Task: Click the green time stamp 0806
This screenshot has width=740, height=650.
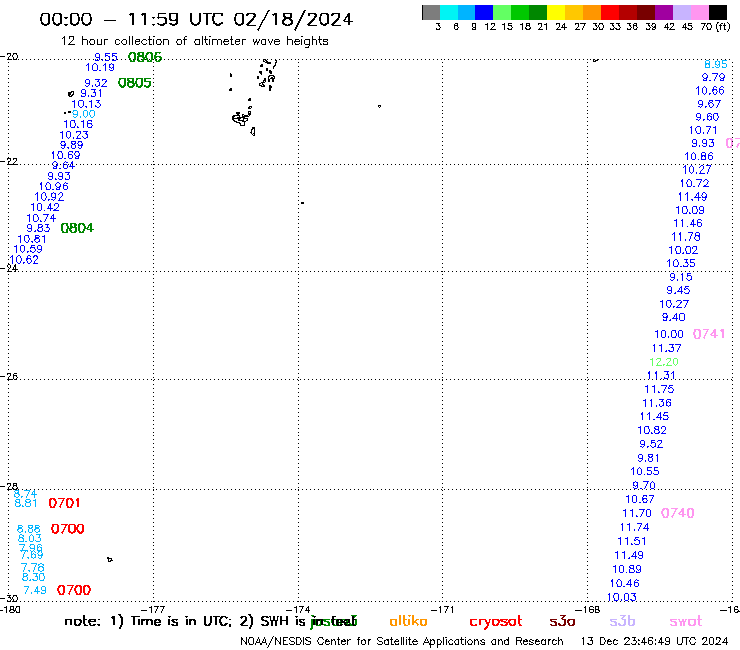Action: (x=145, y=57)
